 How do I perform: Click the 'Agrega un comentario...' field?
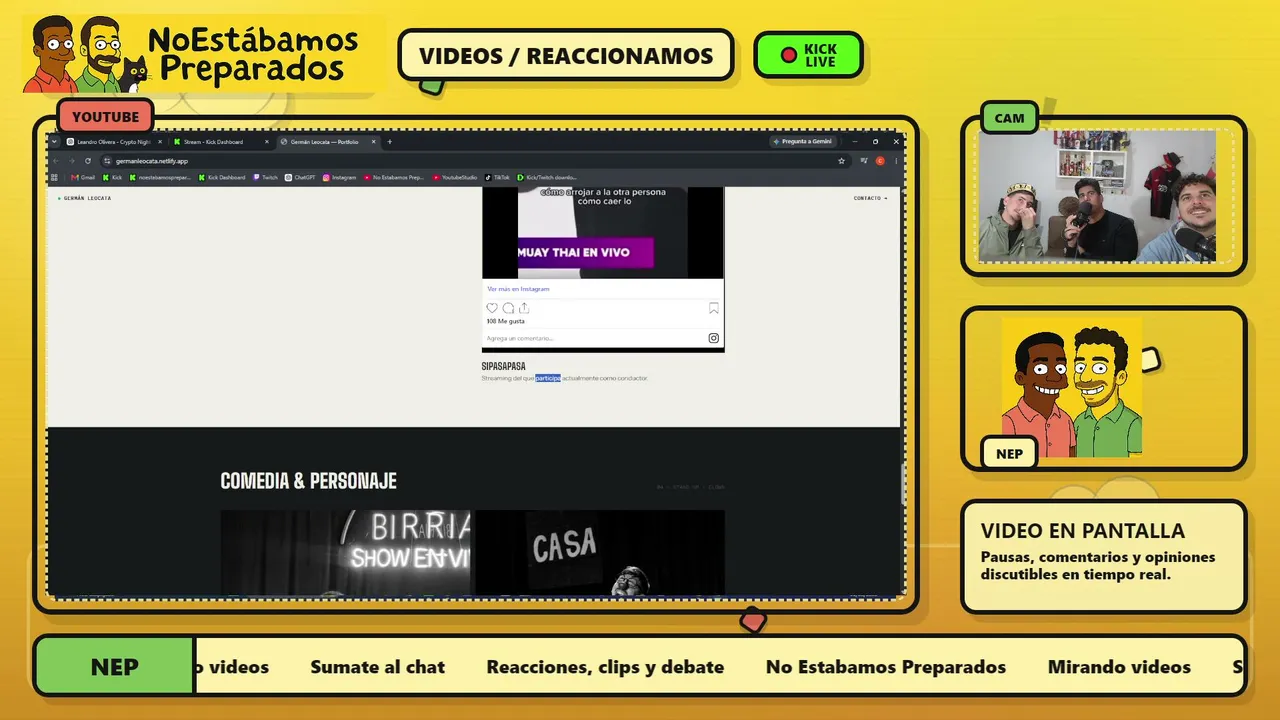coord(595,338)
